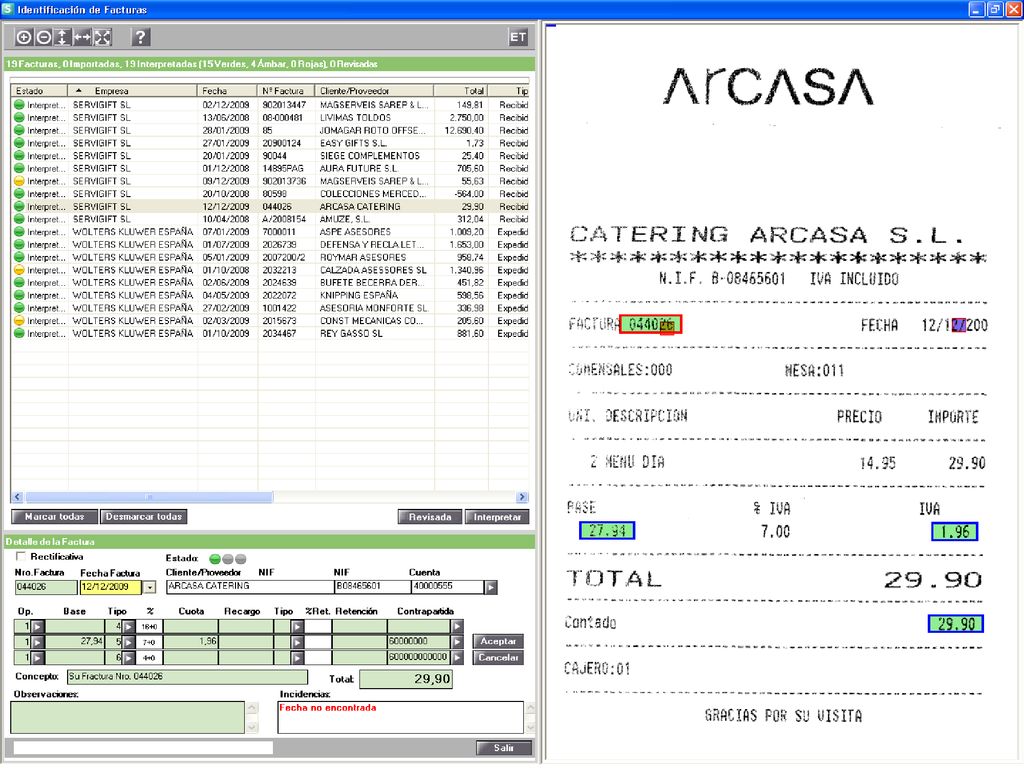
Task: Click the list scrollbar right arrow
Action: point(522,497)
